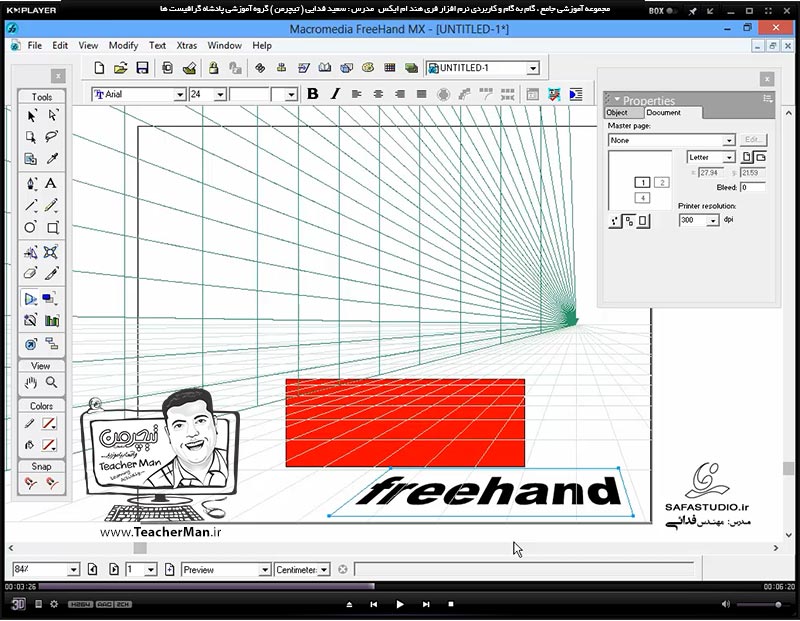The height and width of the screenshot is (621, 800).
Task: Open the Swatches grid icon
Action: tap(390, 68)
